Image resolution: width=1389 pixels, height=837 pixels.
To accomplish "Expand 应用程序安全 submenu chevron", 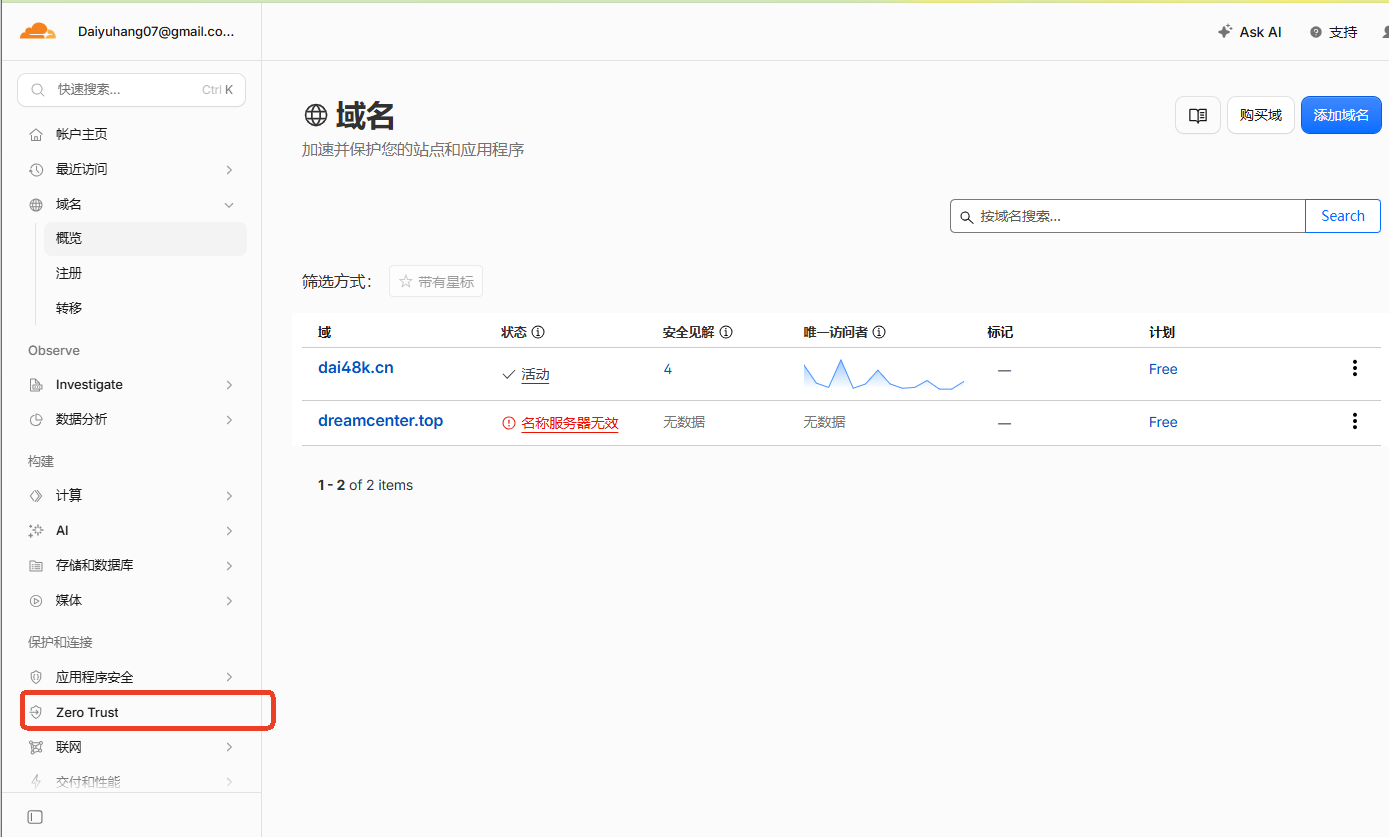I will coord(229,677).
